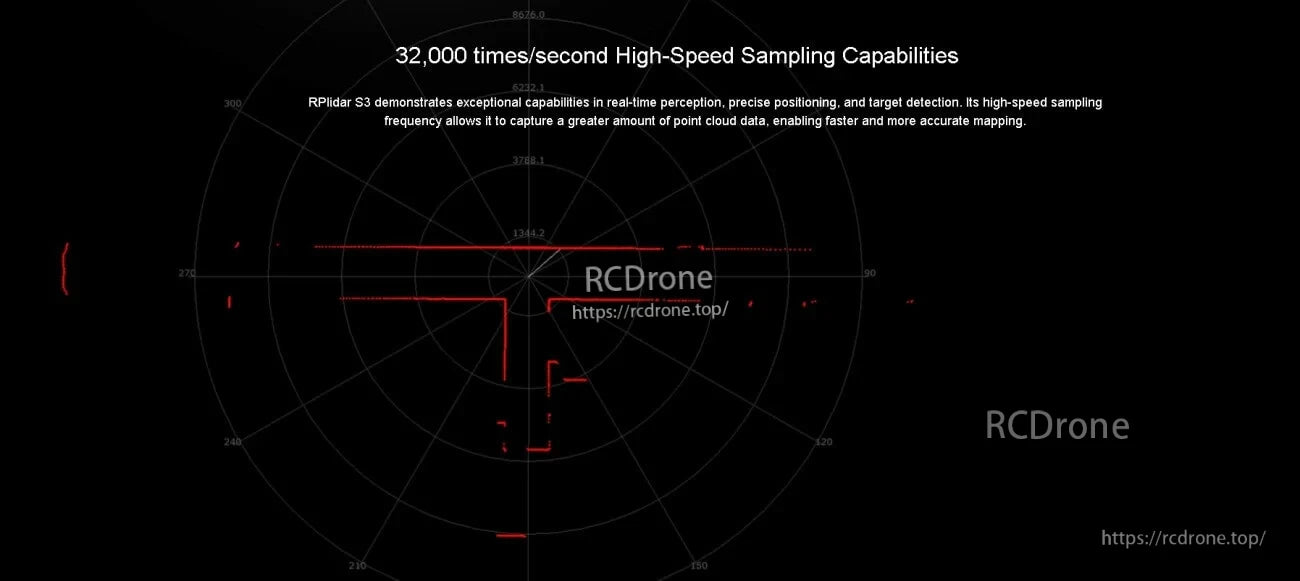Click the RPlidar S3 description paragraph
This screenshot has width=1300, height=581.
click(705, 111)
